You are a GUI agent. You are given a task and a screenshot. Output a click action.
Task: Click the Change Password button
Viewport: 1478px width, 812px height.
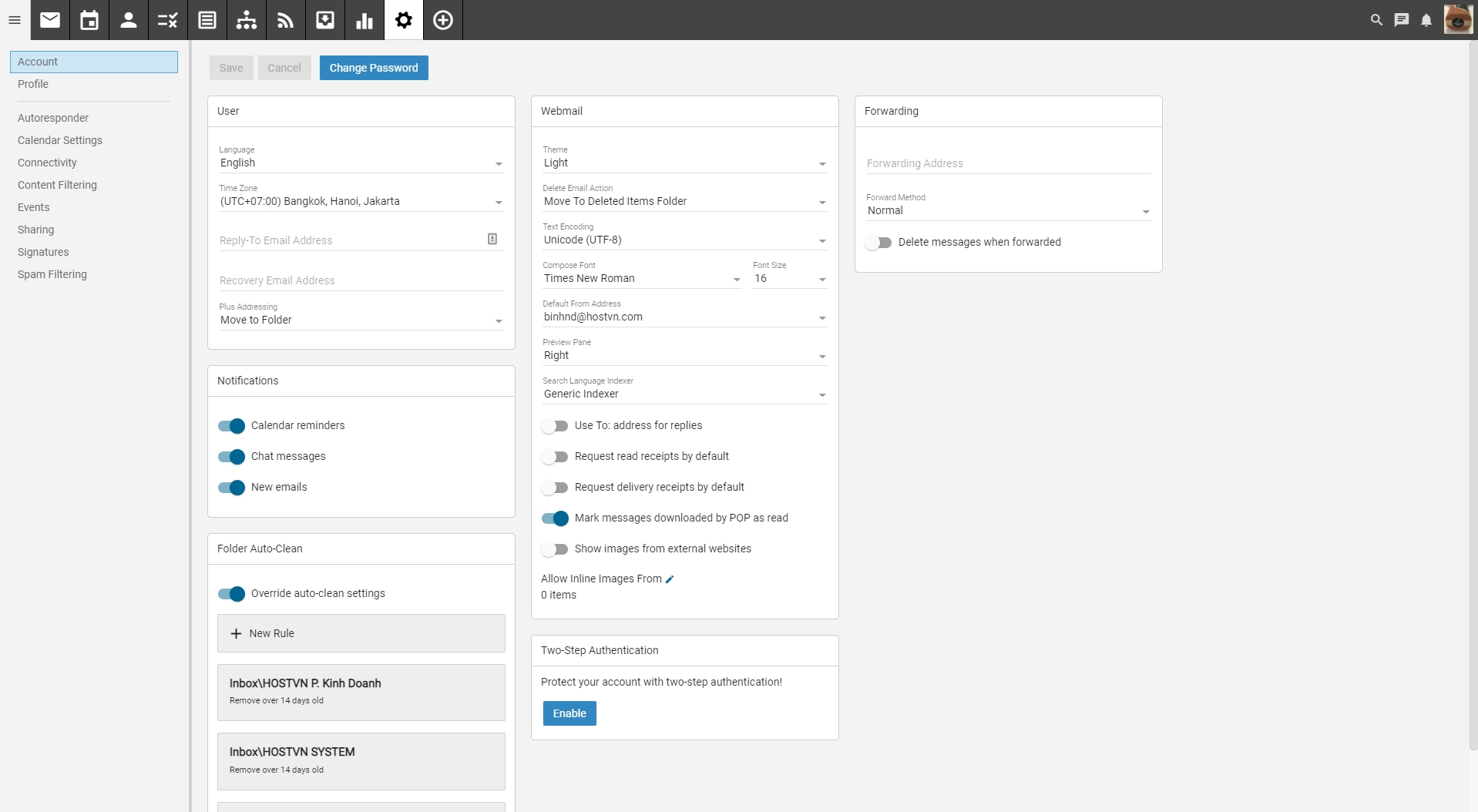tap(374, 68)
